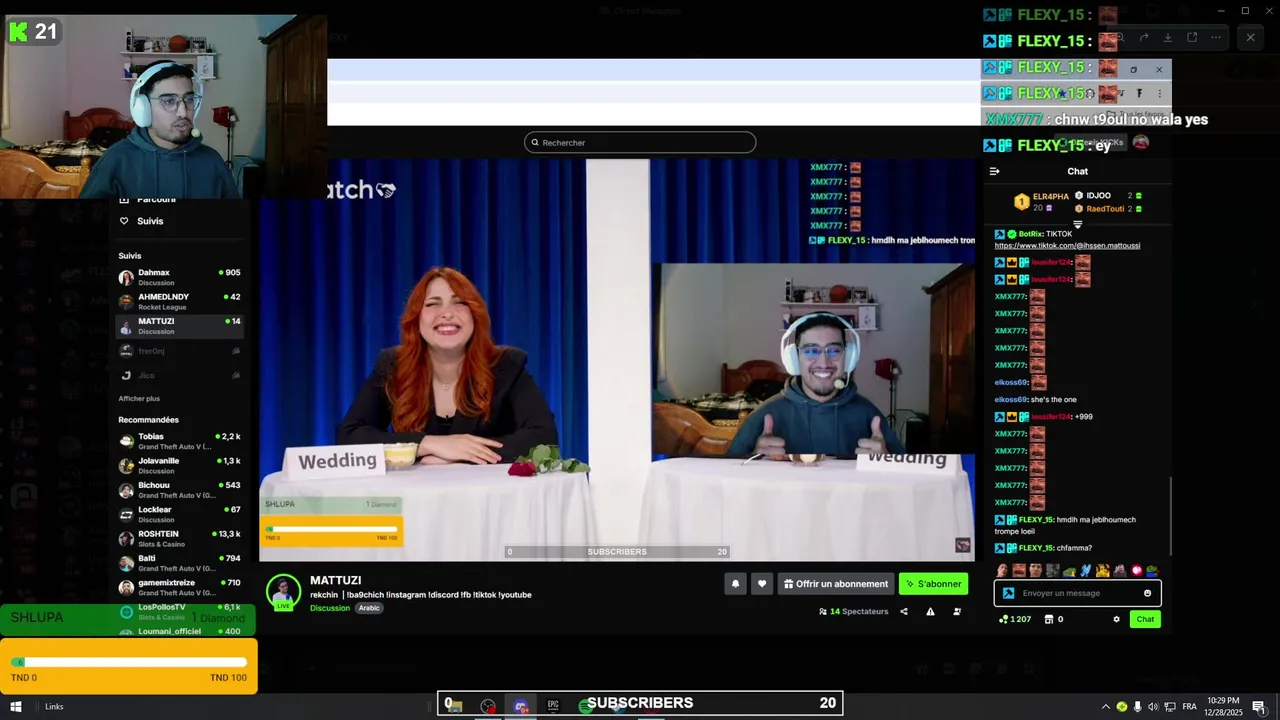1280x720 pixels.
Task: Open chat settings gear icon
Action: (x=1116, y=619)
